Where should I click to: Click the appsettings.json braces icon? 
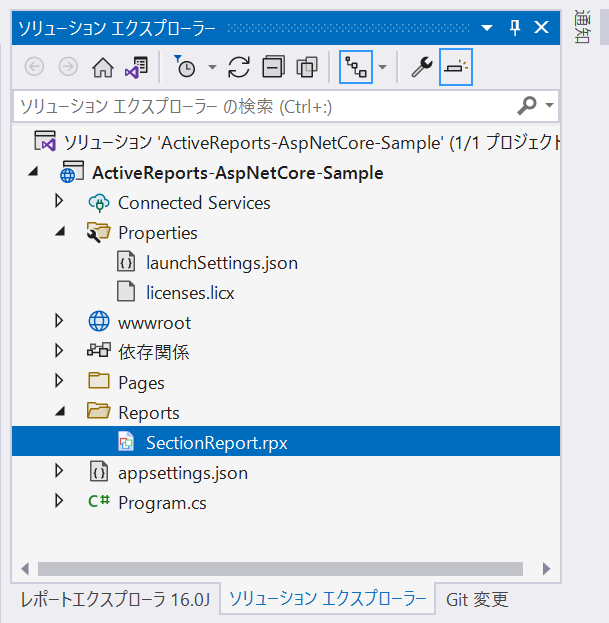99,472
